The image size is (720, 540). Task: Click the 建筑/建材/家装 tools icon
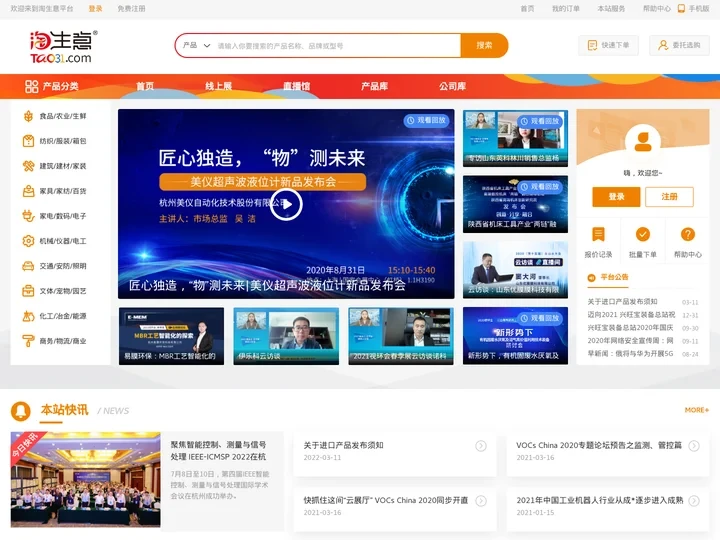tap(28, 166)
